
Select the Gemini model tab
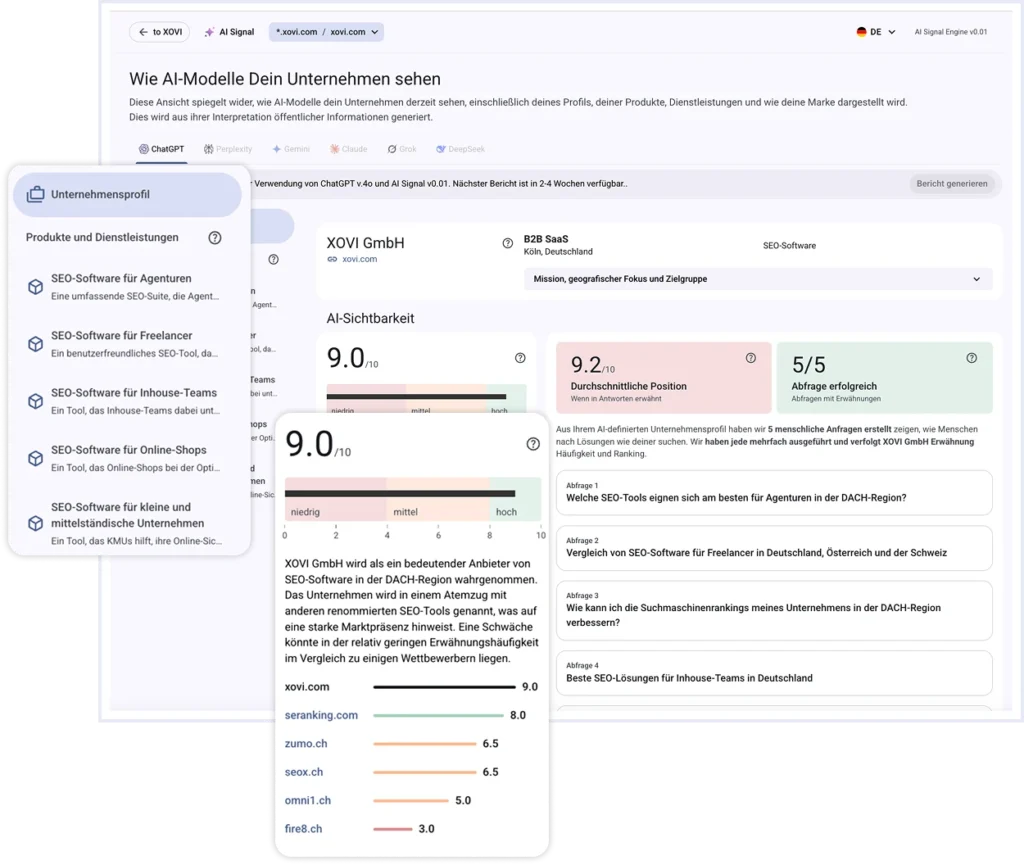click(x=290, y=149)
